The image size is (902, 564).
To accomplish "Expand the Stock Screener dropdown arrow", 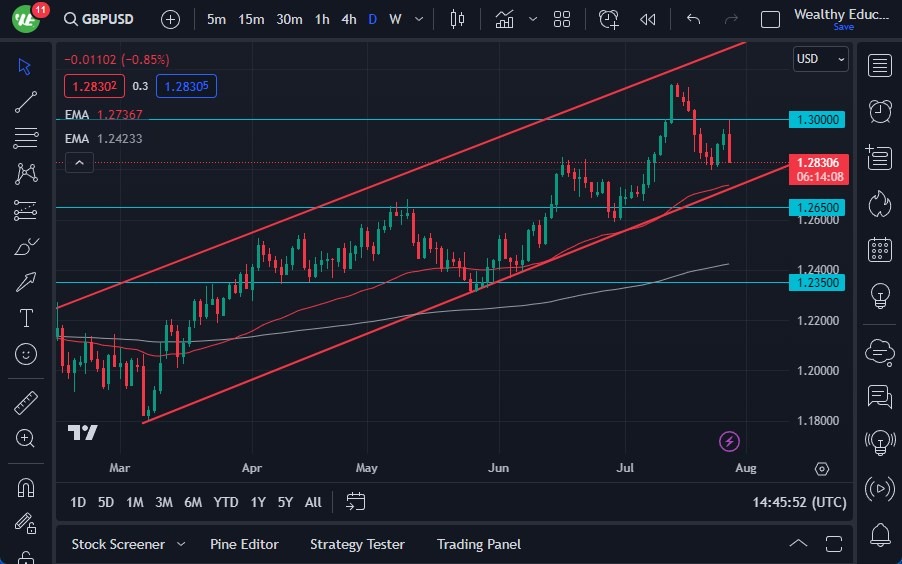I will tap(181, 544).
